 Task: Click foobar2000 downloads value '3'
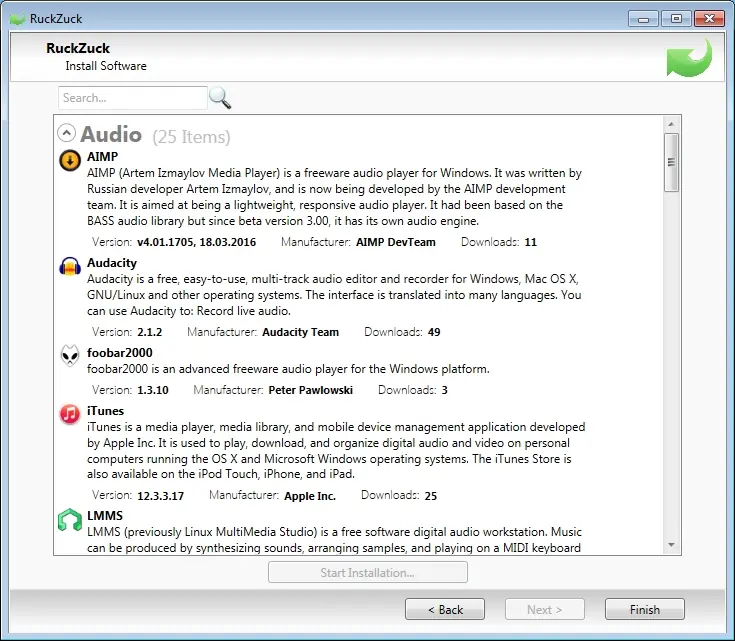tap(444, 390)
